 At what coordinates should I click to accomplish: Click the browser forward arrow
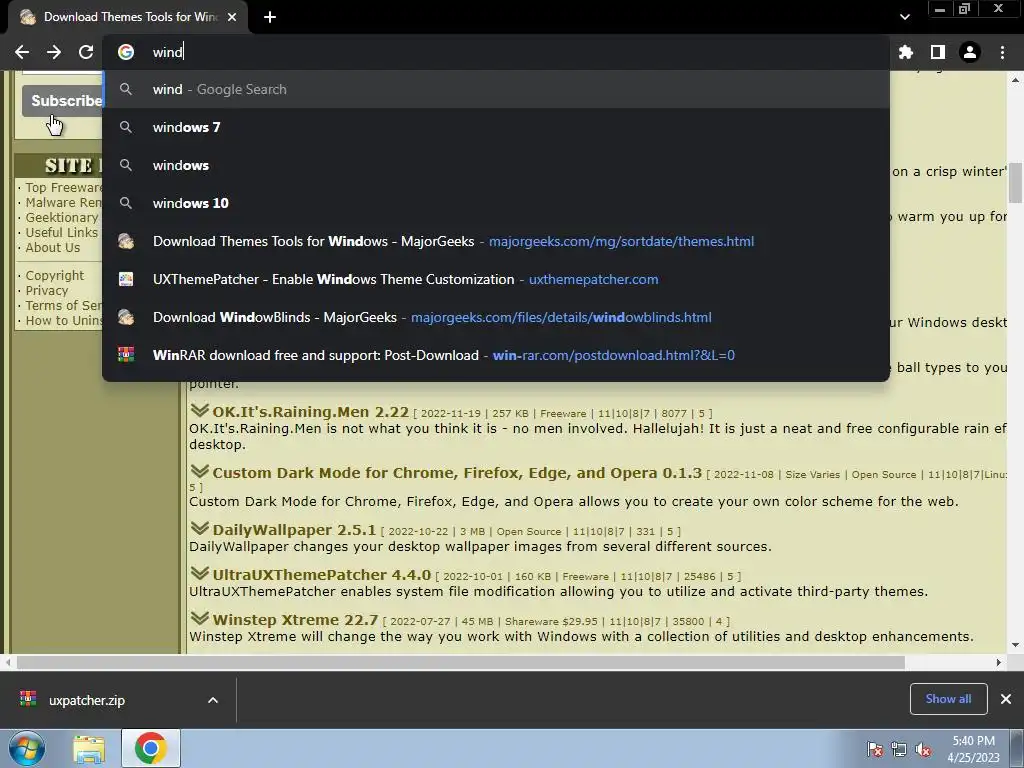click(54, 52)
